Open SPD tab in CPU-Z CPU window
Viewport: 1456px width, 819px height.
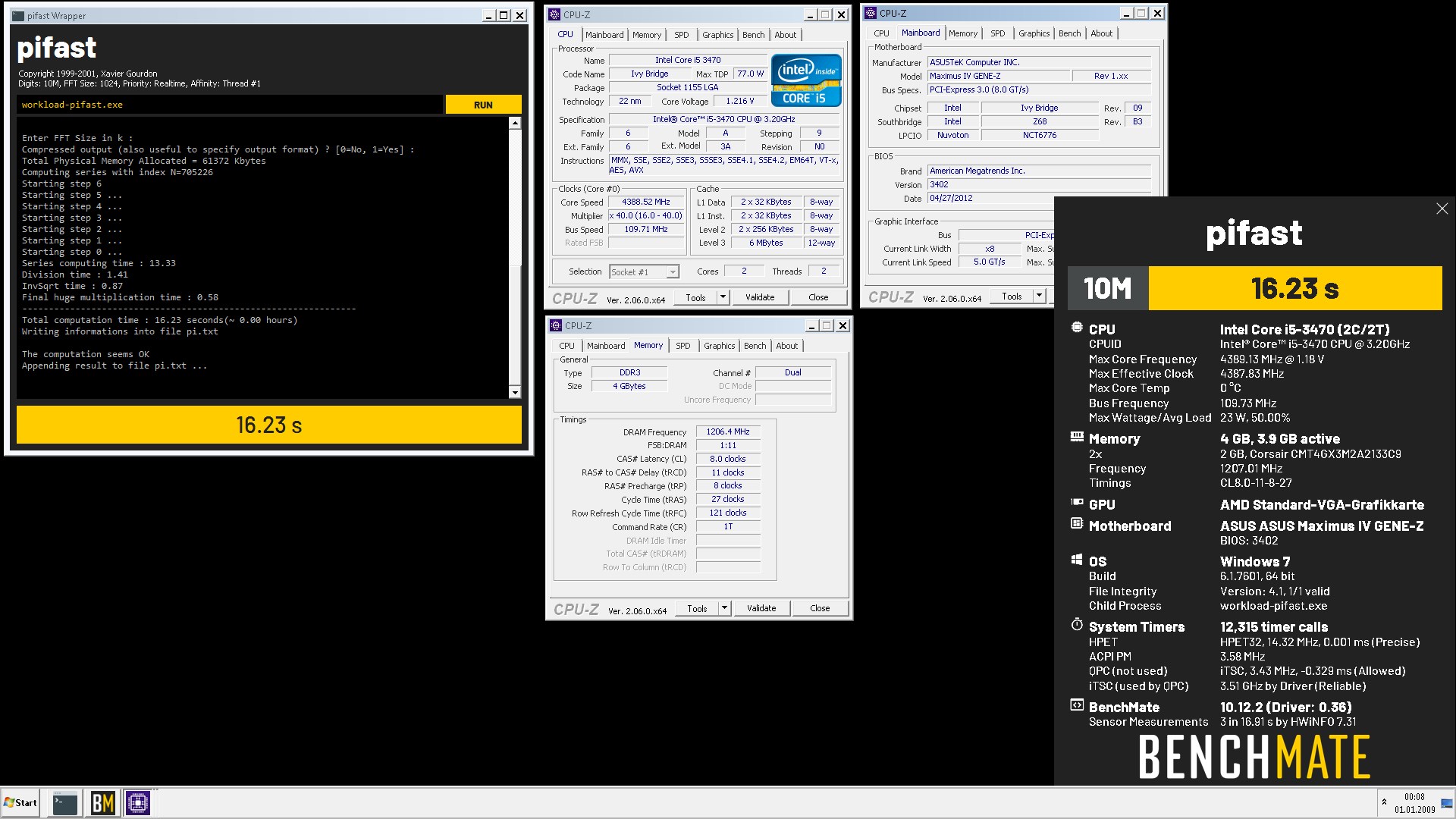pyautogui.click(x=682, y=35)
